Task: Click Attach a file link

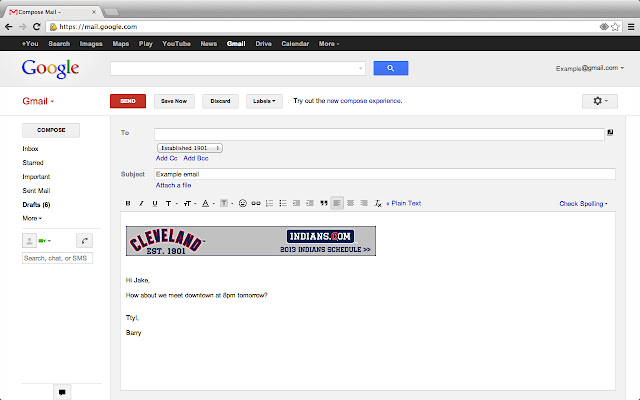Action: (x=173, y=185)
